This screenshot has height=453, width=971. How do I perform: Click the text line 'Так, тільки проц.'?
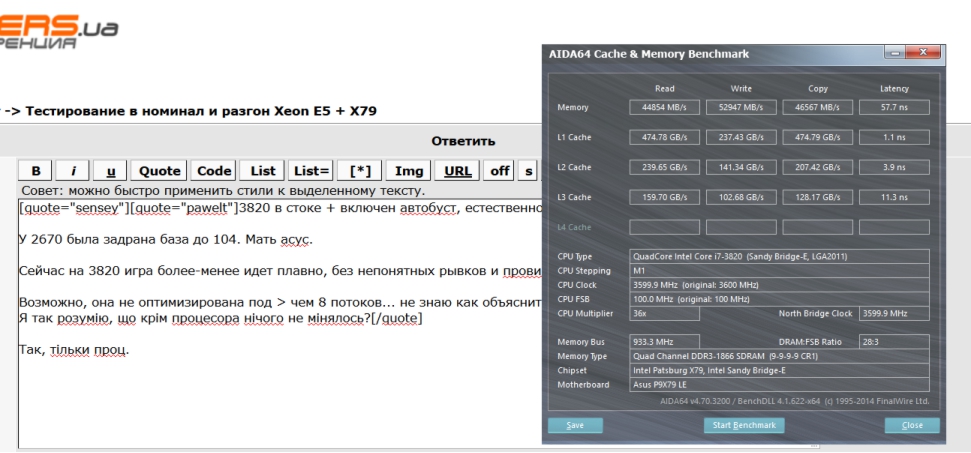click(74, 350)
